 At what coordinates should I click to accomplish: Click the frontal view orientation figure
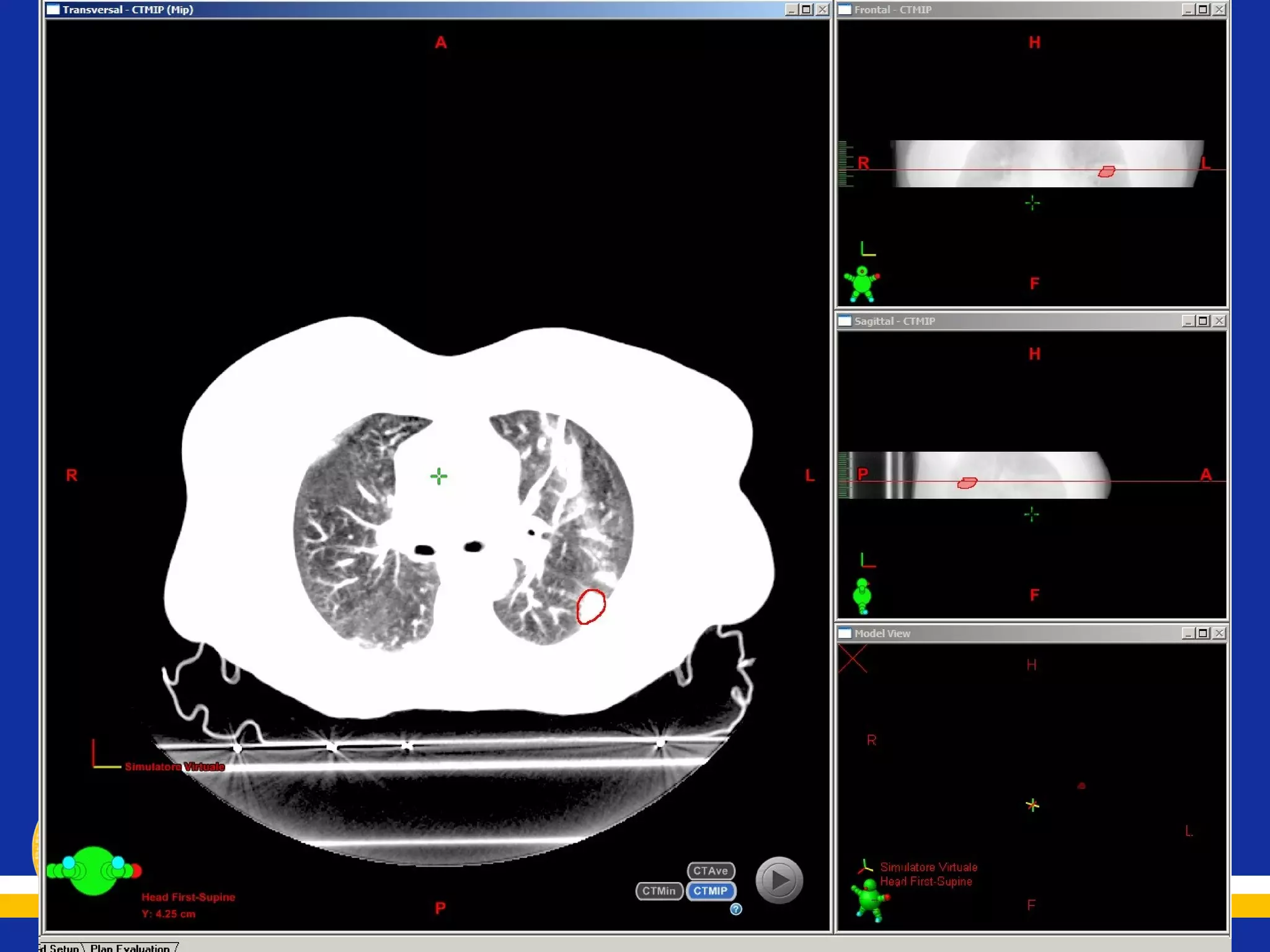[862, 284]
